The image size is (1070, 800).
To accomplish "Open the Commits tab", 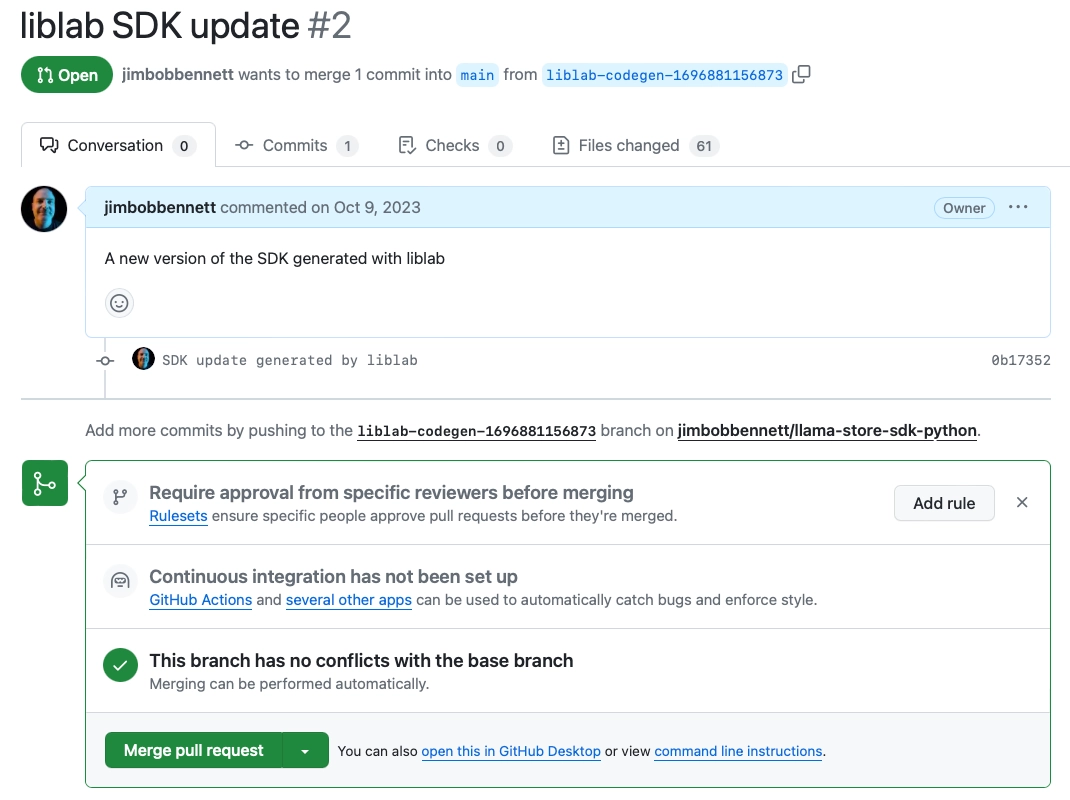I will click(295, 145).
